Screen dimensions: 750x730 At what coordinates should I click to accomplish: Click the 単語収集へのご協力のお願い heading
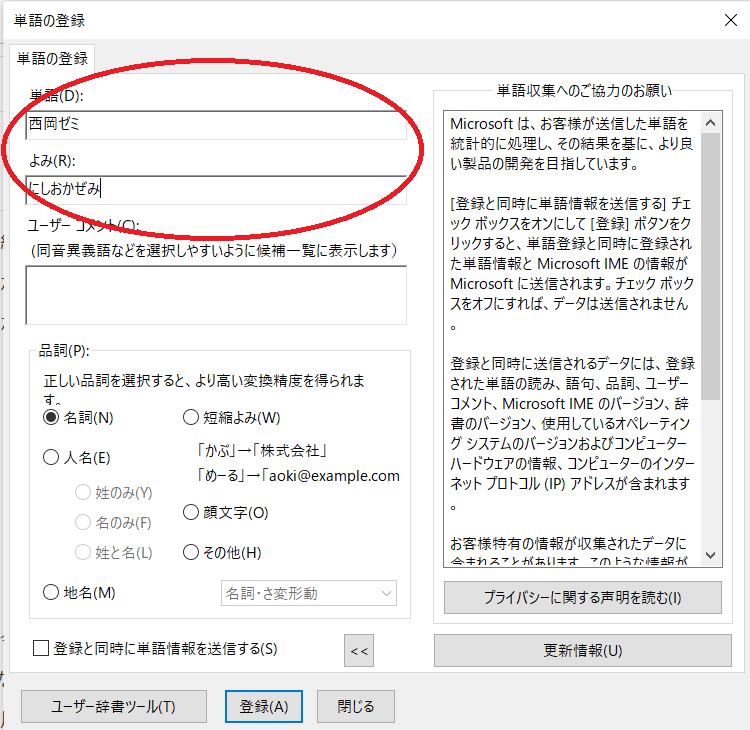pyautogui.click(x=585, y=90)
